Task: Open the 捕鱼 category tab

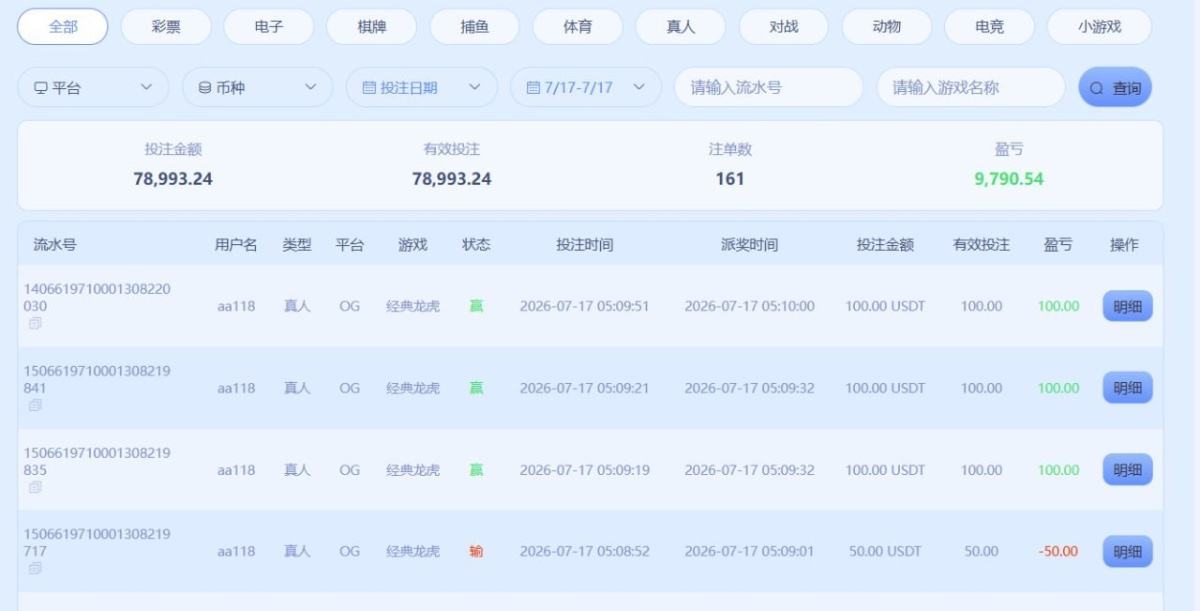Action: [x=475, y=27]
